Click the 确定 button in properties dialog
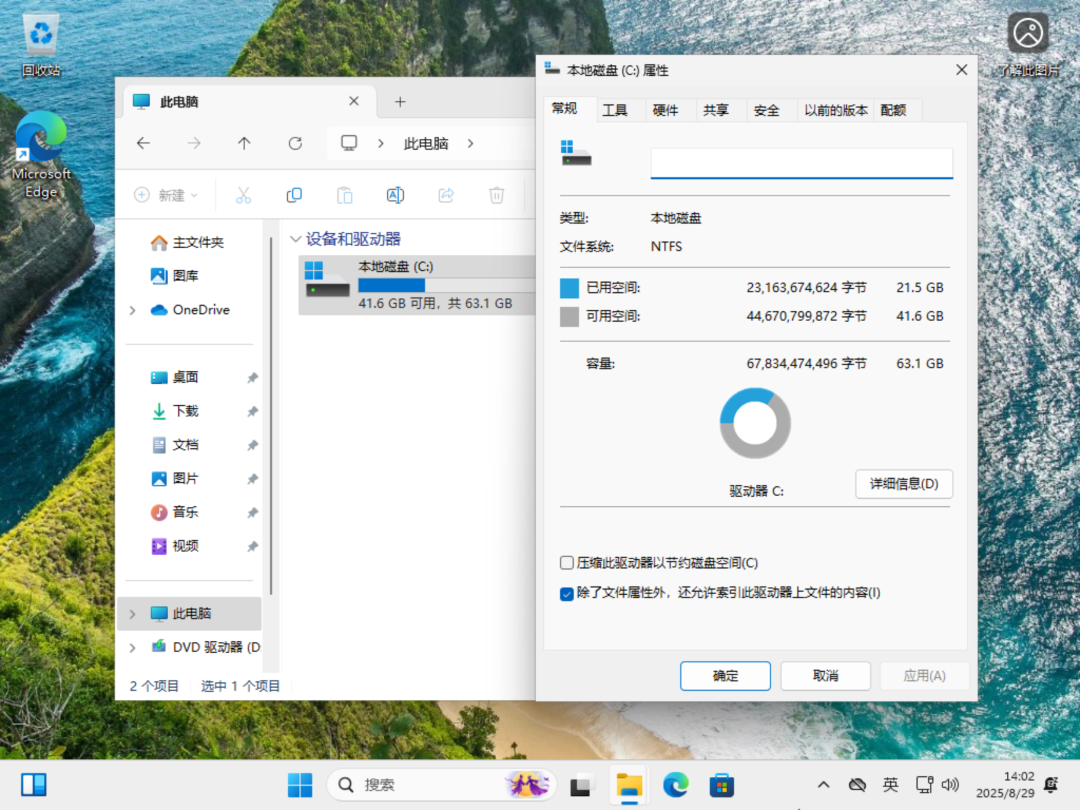Viewport: 1080px width, 810px height. click(x=725, y=676)
